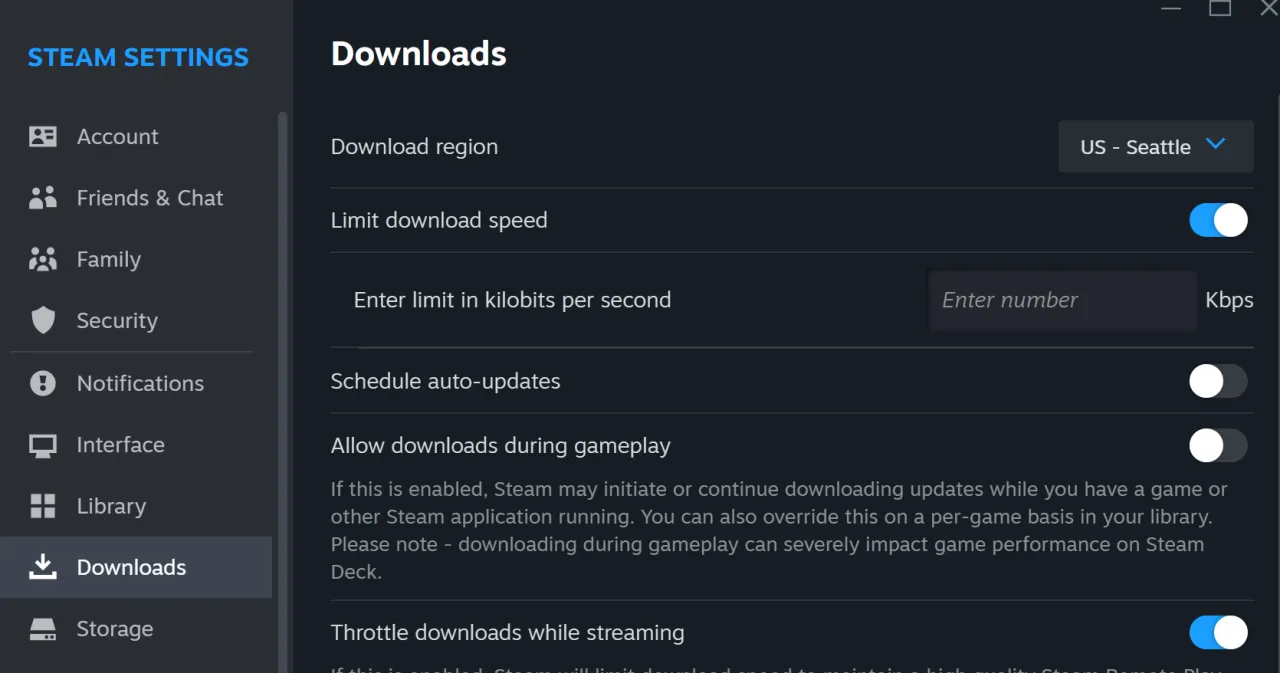Click the download speed limit number field
Screen dimensions: 1280x673
(1062, 300)
